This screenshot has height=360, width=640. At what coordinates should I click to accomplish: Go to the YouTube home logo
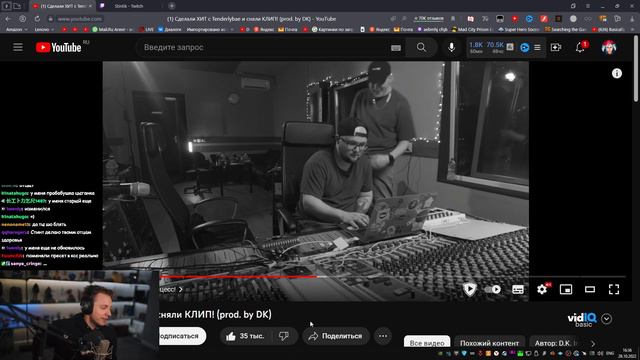(x=58, y=47)
